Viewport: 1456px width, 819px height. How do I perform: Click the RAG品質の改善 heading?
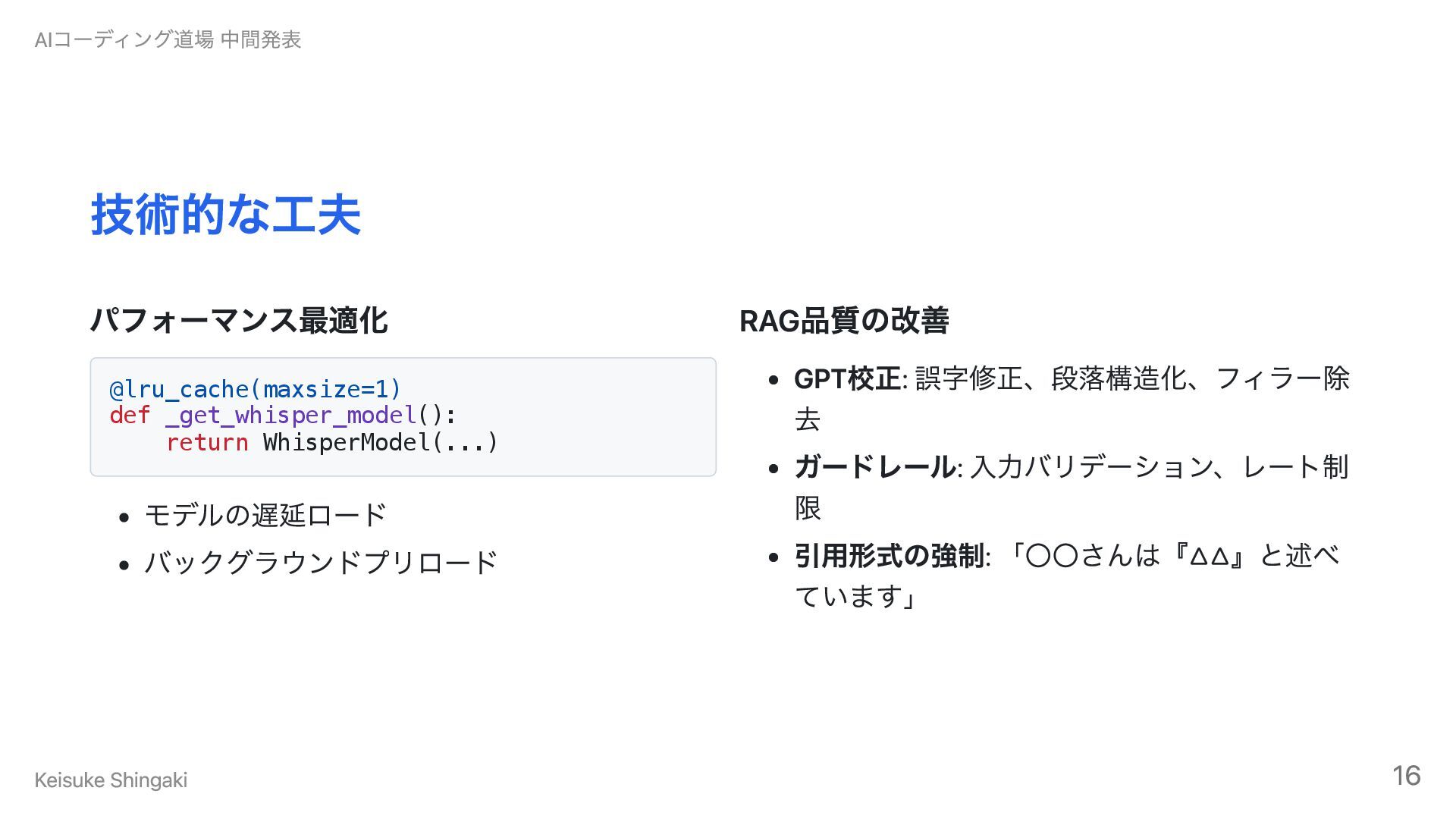pyautogui.click(x=843, y=320)
